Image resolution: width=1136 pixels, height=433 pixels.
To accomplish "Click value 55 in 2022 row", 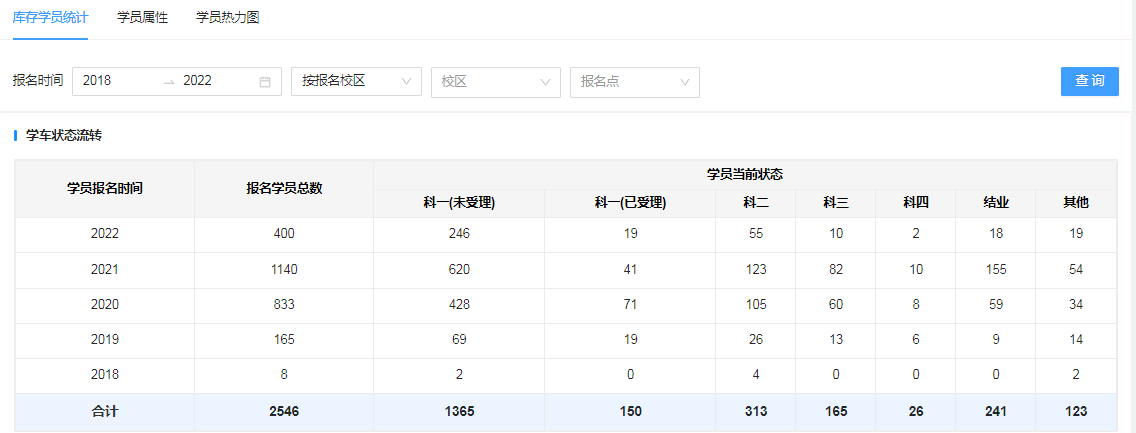I will [756, 234].
